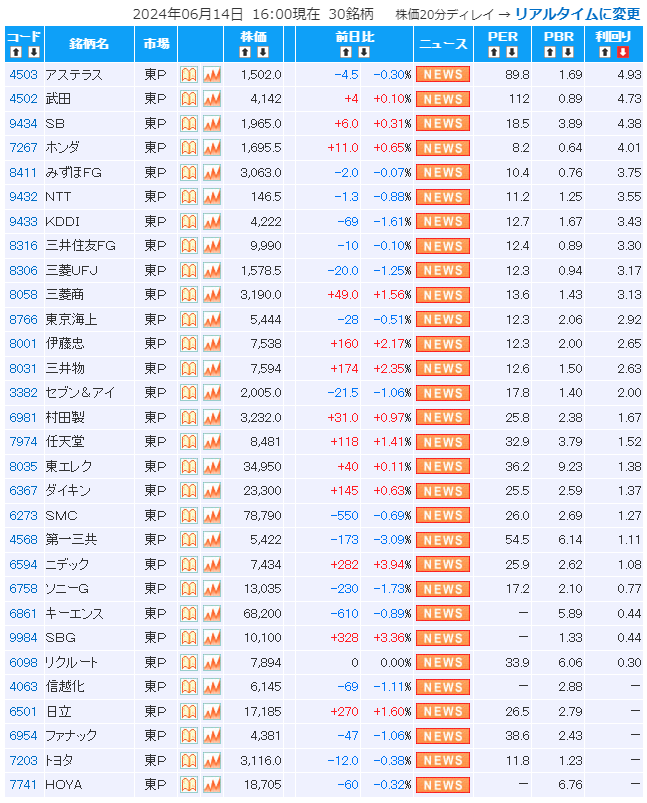Sort コード column ascending with up arrow
The width and height of the screenshot is (647, 803).
pos(15,52)
